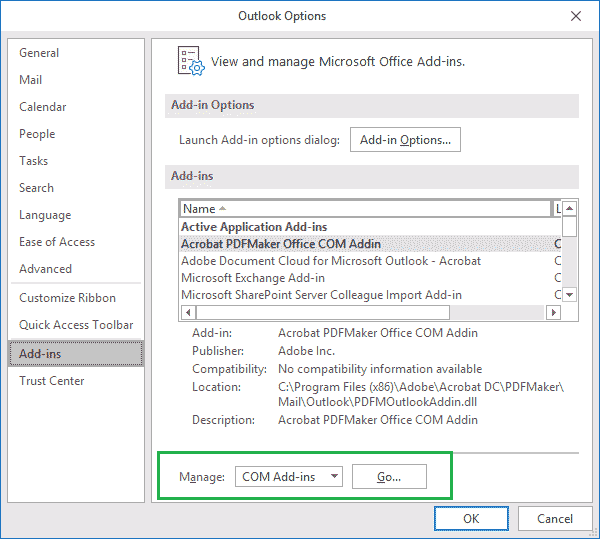Open the General options category
600x539 pixels.
tap(76, 53)
